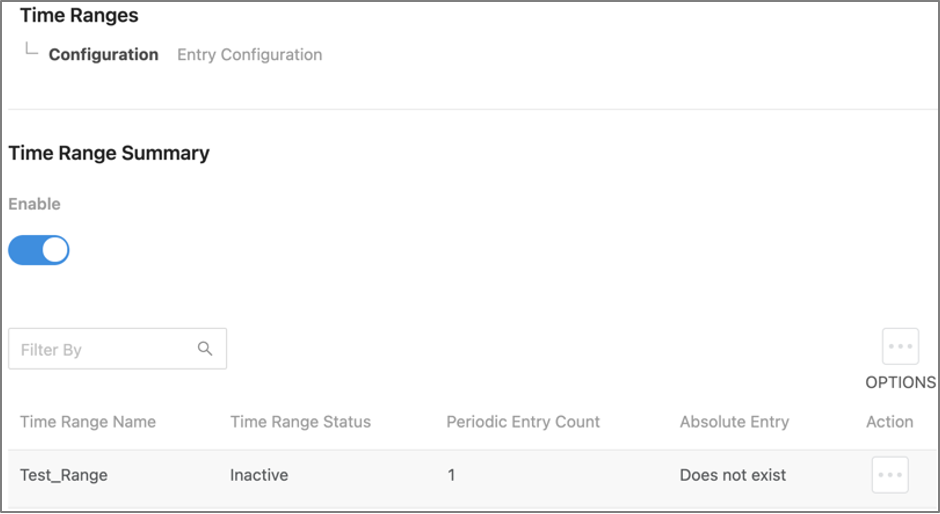Click the periodic entry count value 1
The width and height of the screenshot is (940, 514).
(x=451, y=475)
